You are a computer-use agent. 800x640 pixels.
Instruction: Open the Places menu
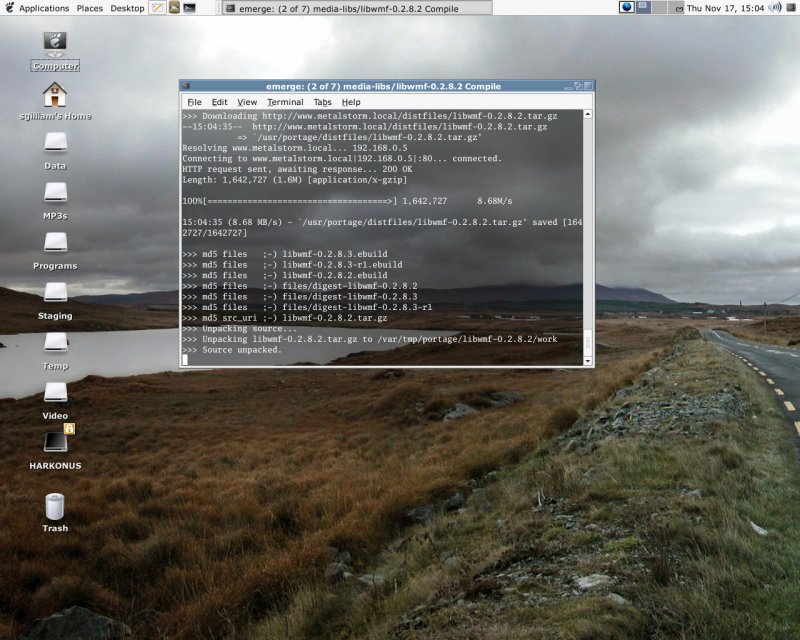point(90,8)
